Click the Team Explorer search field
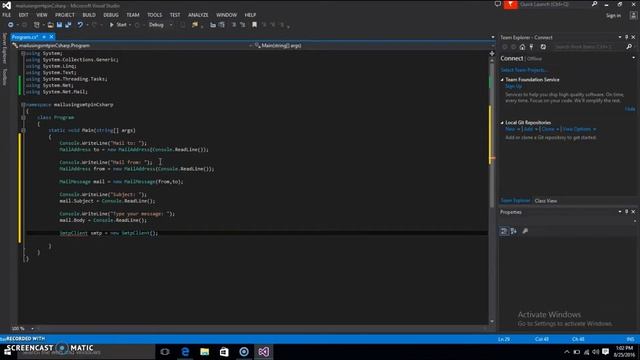The width and height of the screenshot is (640, 360). (x=589, y=47)
